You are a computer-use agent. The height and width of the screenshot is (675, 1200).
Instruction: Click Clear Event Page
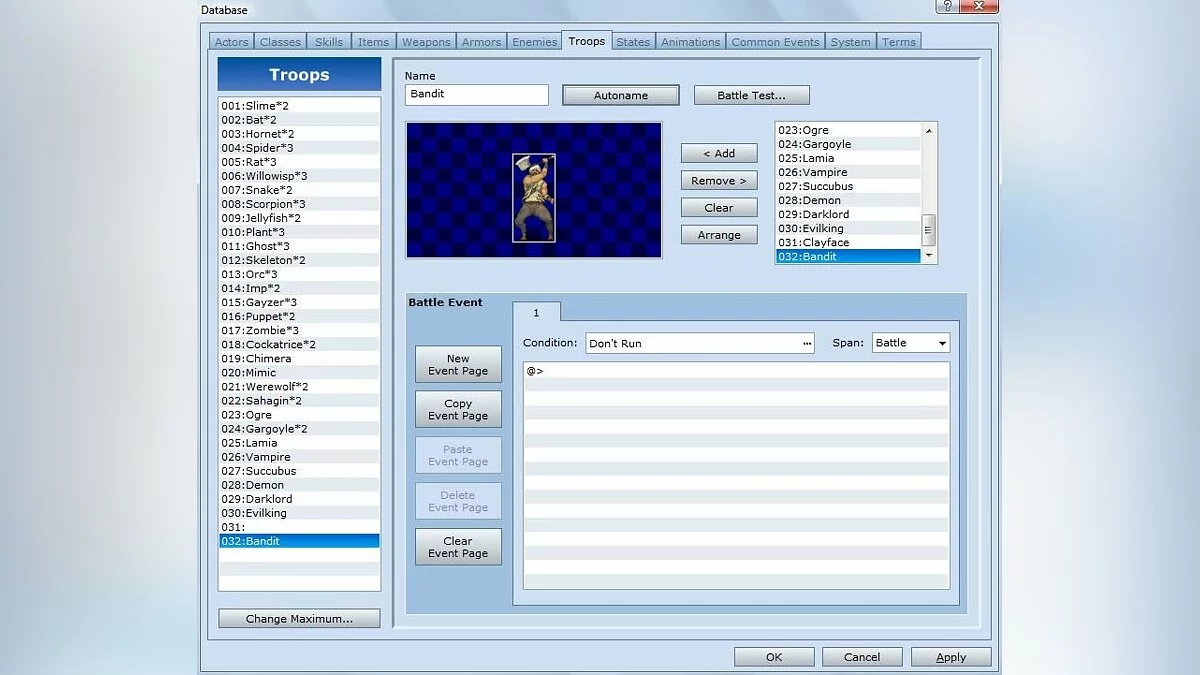[x=458, y=547]
